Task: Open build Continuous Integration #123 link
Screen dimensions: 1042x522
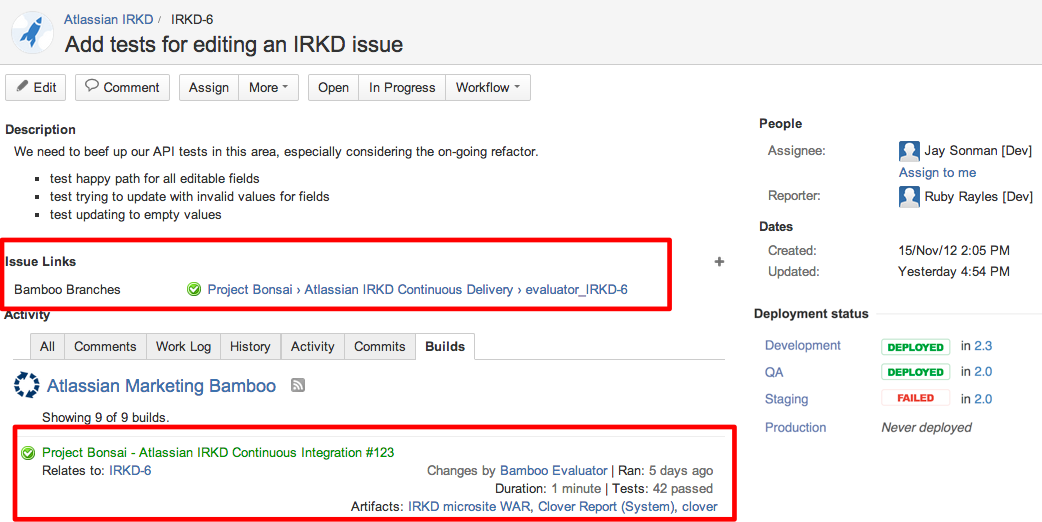Action: click(218, 453)
